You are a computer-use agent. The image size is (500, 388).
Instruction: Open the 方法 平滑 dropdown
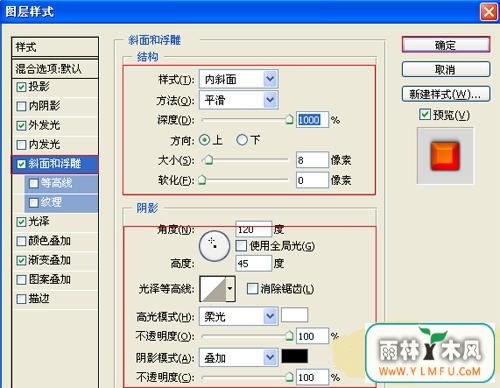239,100
